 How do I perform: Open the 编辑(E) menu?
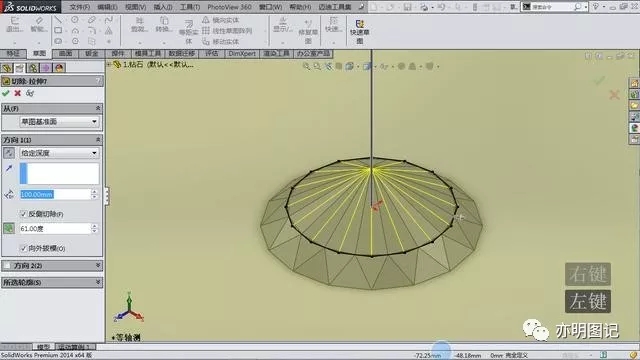click(107, 7)
